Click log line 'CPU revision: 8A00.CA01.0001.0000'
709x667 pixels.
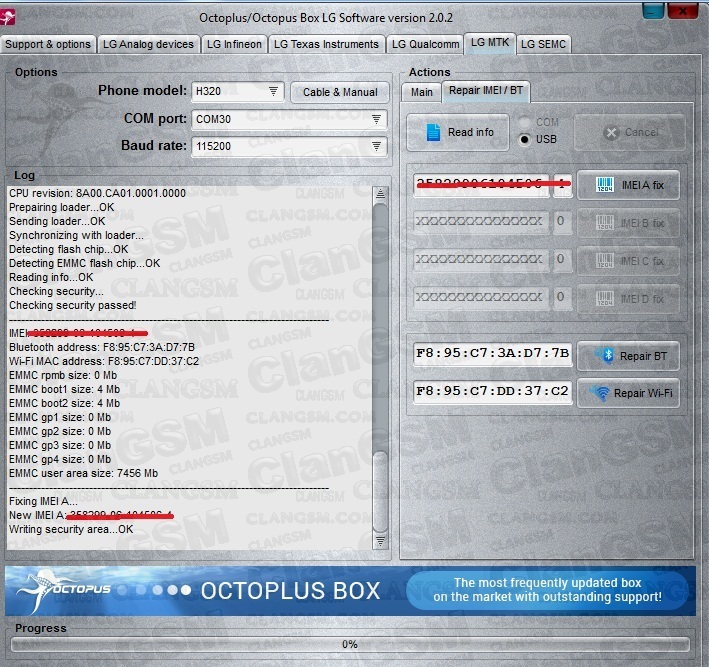coord(97,193)
